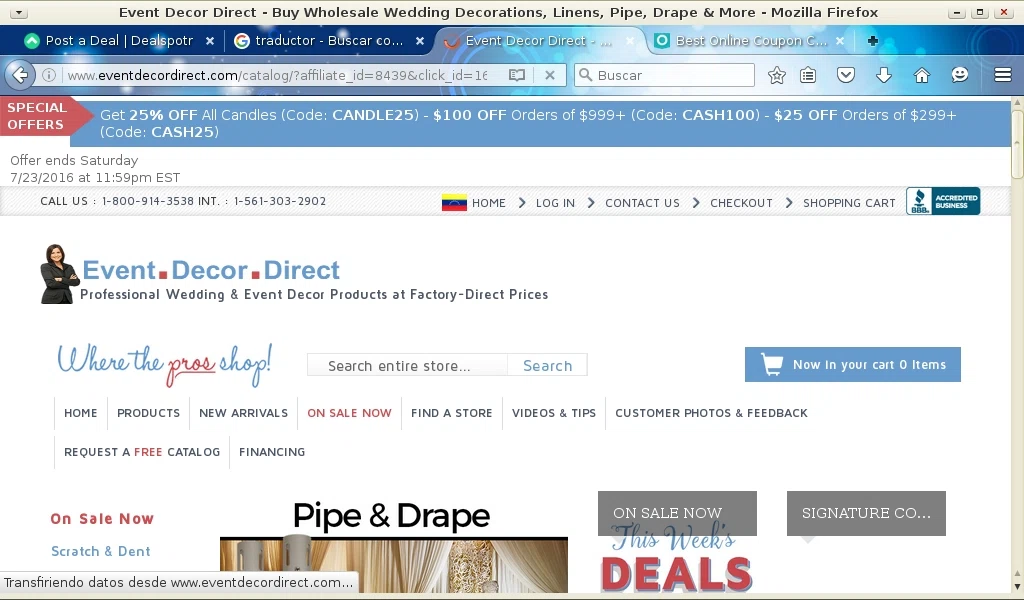Click the shopping cart icon in cart button
This screenshot has height=600, width=1024.
point(771,364)
